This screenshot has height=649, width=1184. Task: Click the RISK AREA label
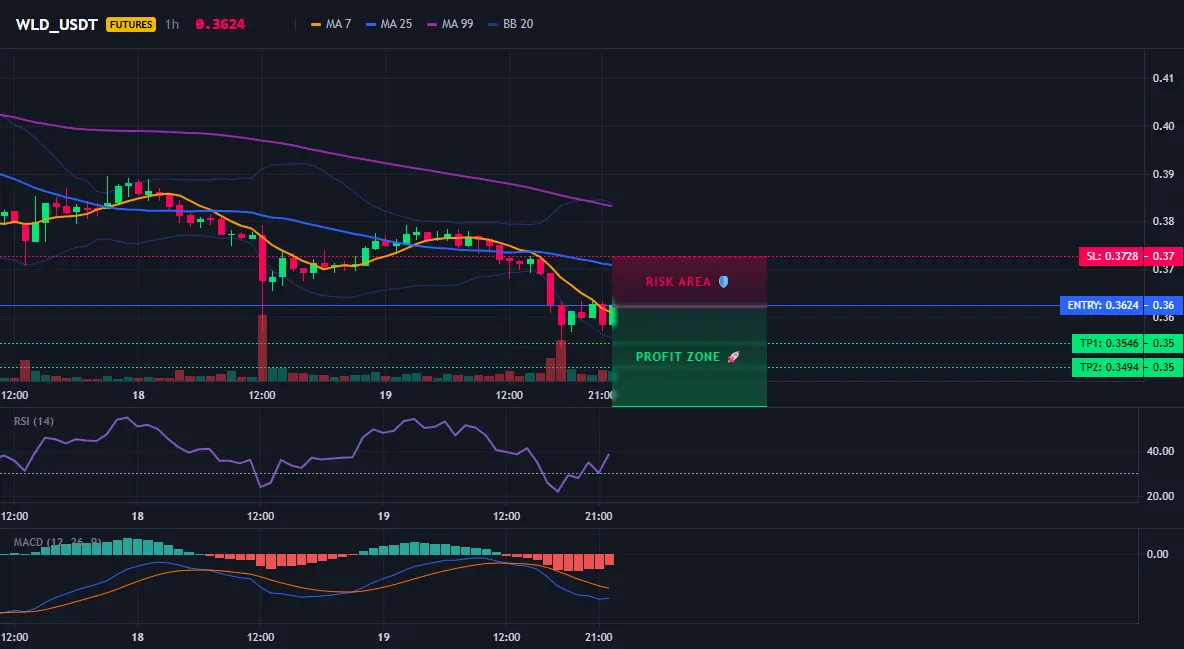pos(678,282)
